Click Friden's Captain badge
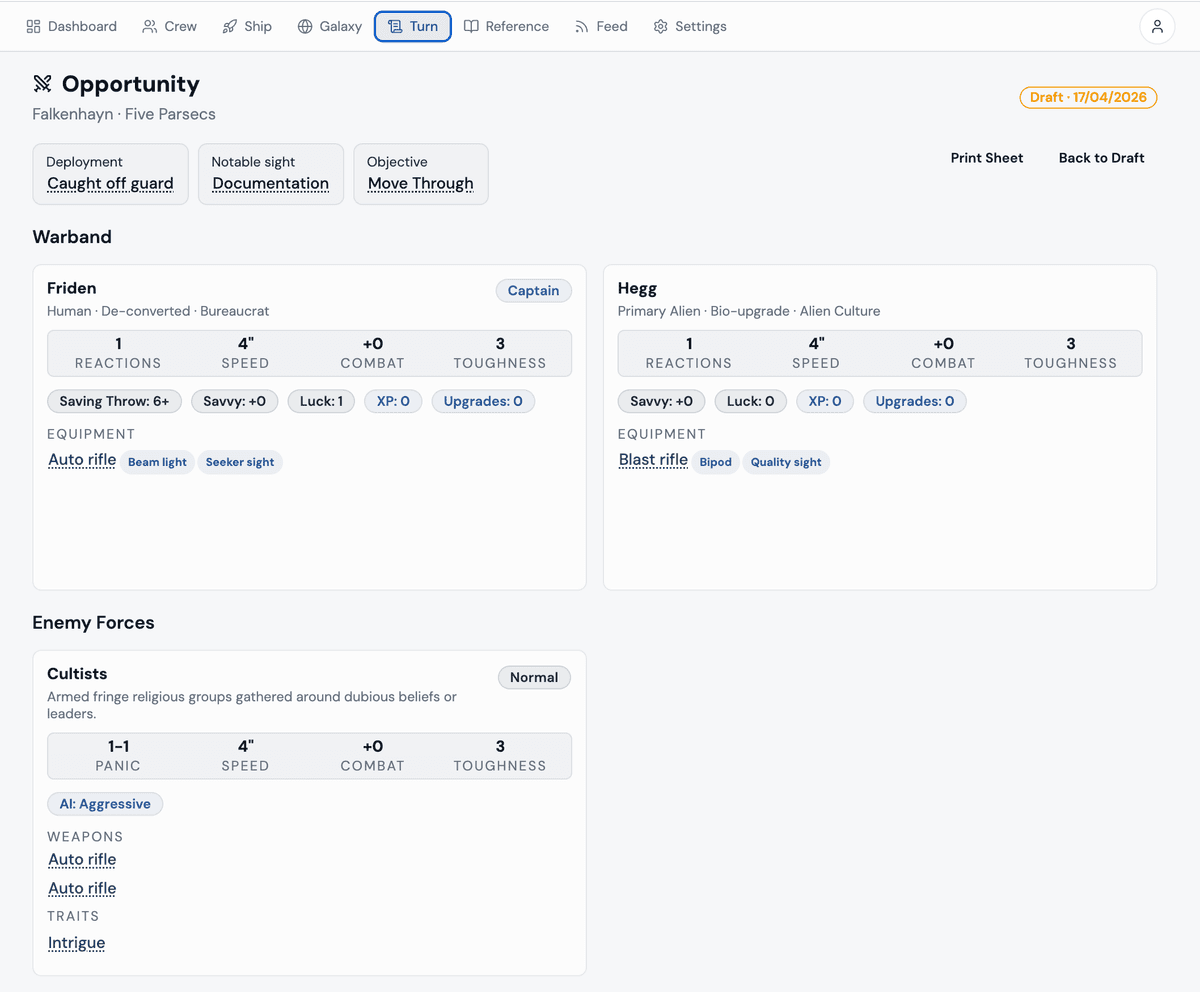This screenshot has width=1200, height=992. [533, 291]
